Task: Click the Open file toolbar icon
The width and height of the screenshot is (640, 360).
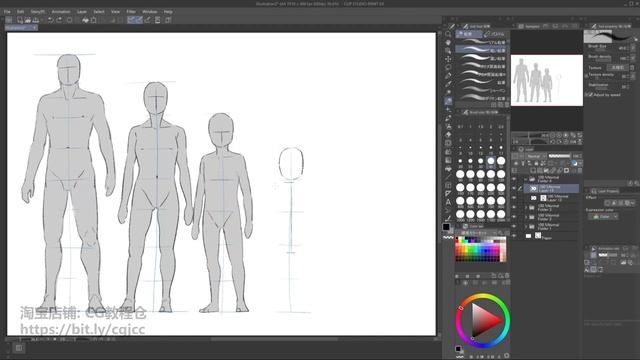Action: 28,20
